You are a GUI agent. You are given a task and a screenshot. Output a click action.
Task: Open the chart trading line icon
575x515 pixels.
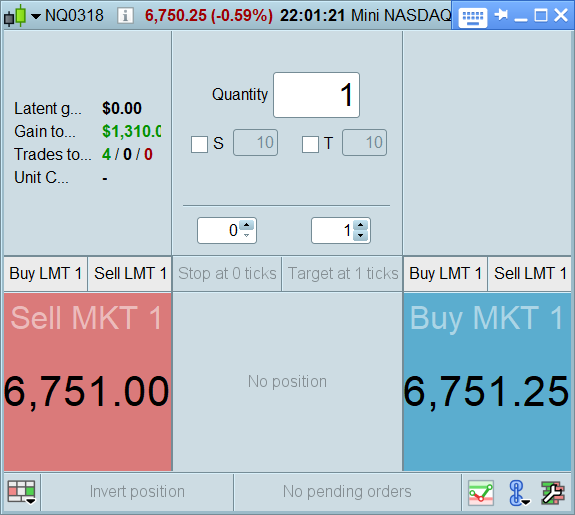(x=481, y=493)
